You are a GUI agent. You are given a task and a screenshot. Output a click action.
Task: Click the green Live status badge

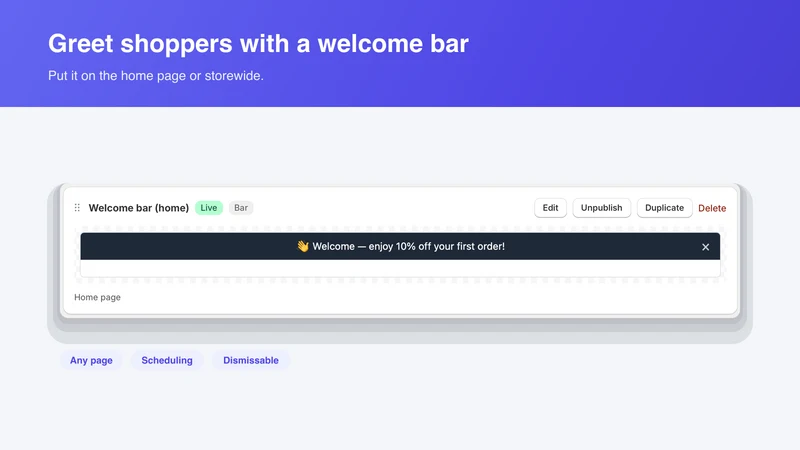[209, 208]
